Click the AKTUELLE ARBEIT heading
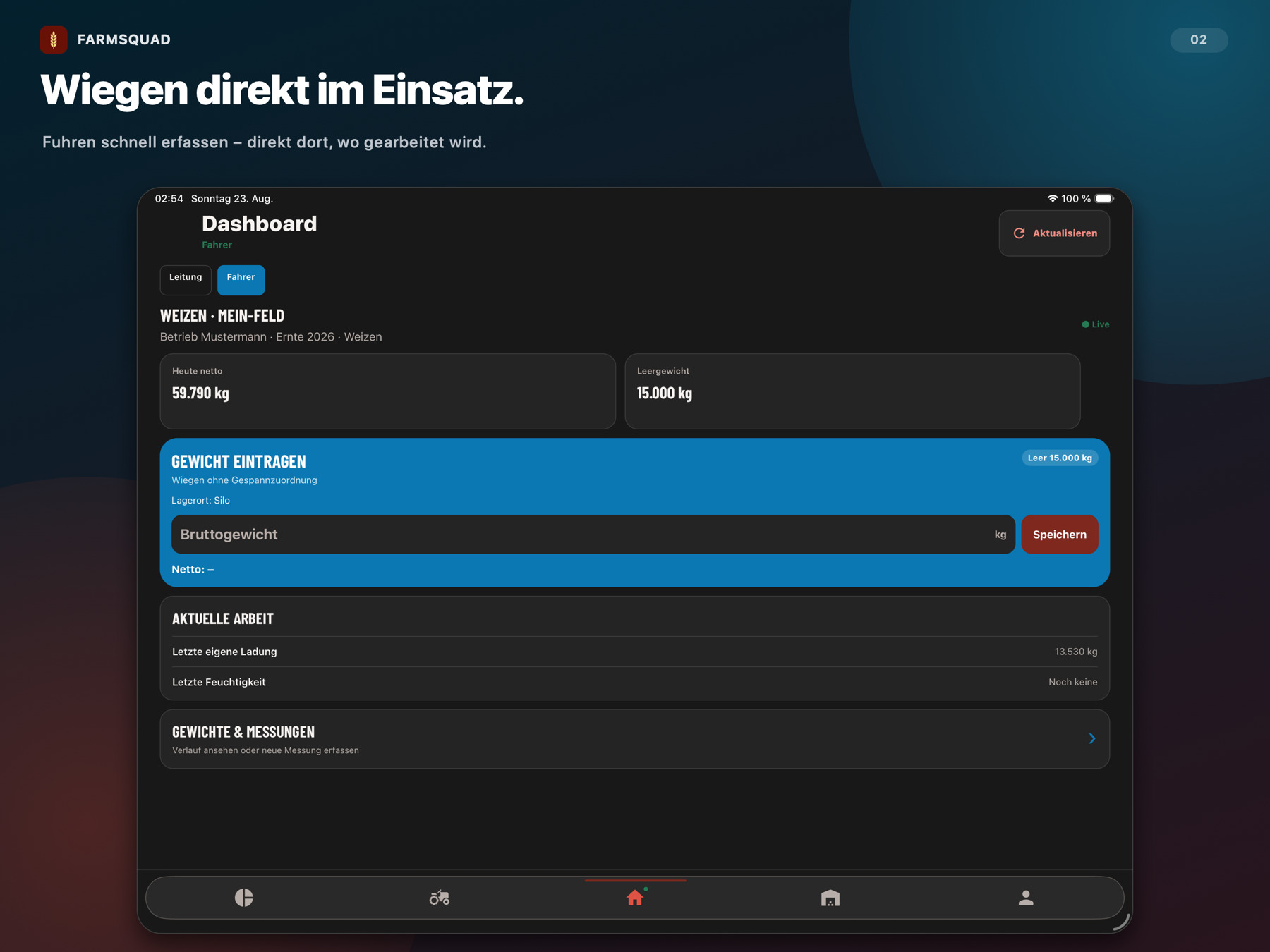Image resolution: width=1270 pixels, height=952 pixels. 223,618
